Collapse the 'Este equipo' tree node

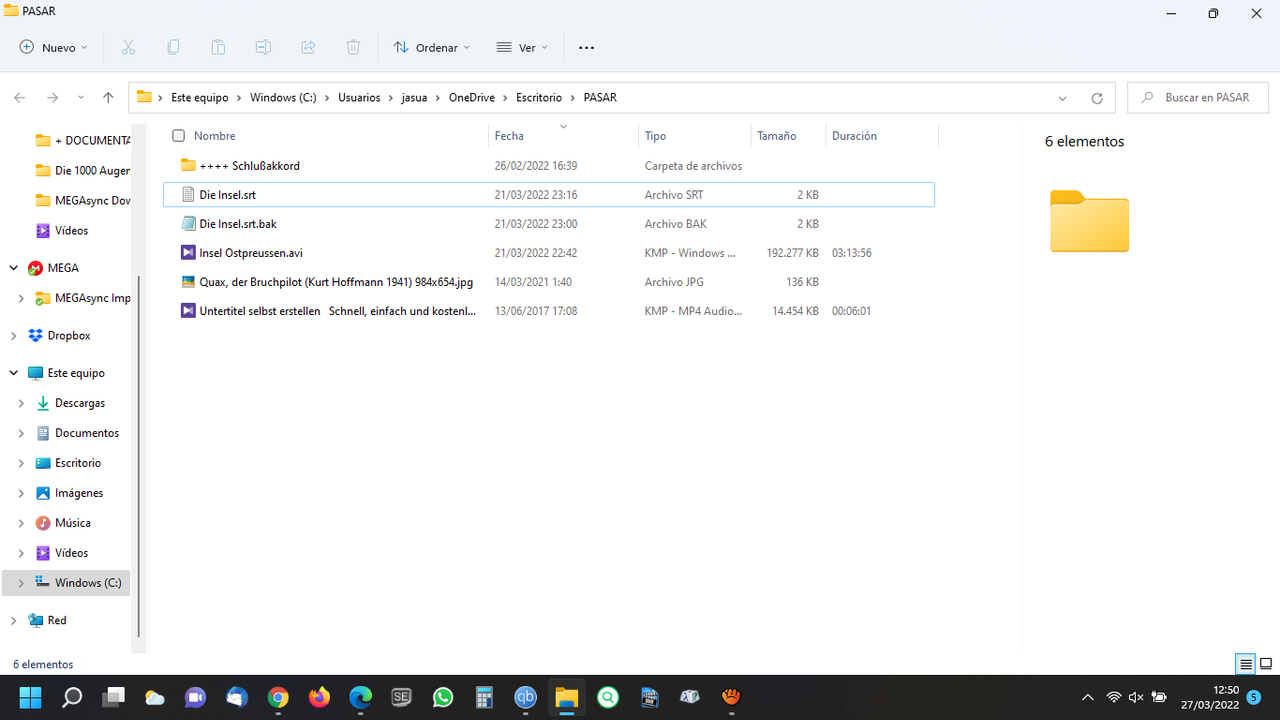pos(14,373)
